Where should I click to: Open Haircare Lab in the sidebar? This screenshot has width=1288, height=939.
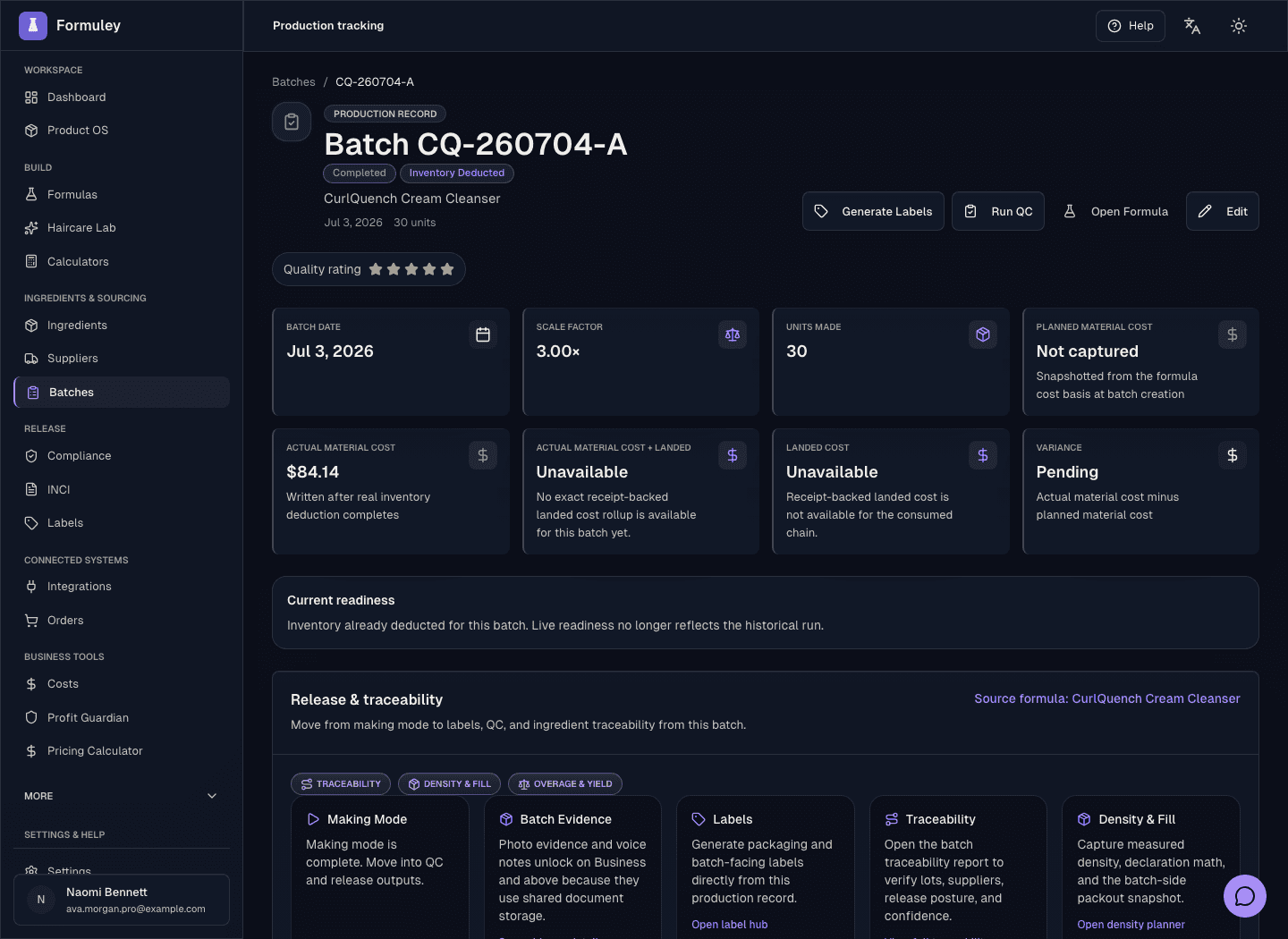coord(122,228)
